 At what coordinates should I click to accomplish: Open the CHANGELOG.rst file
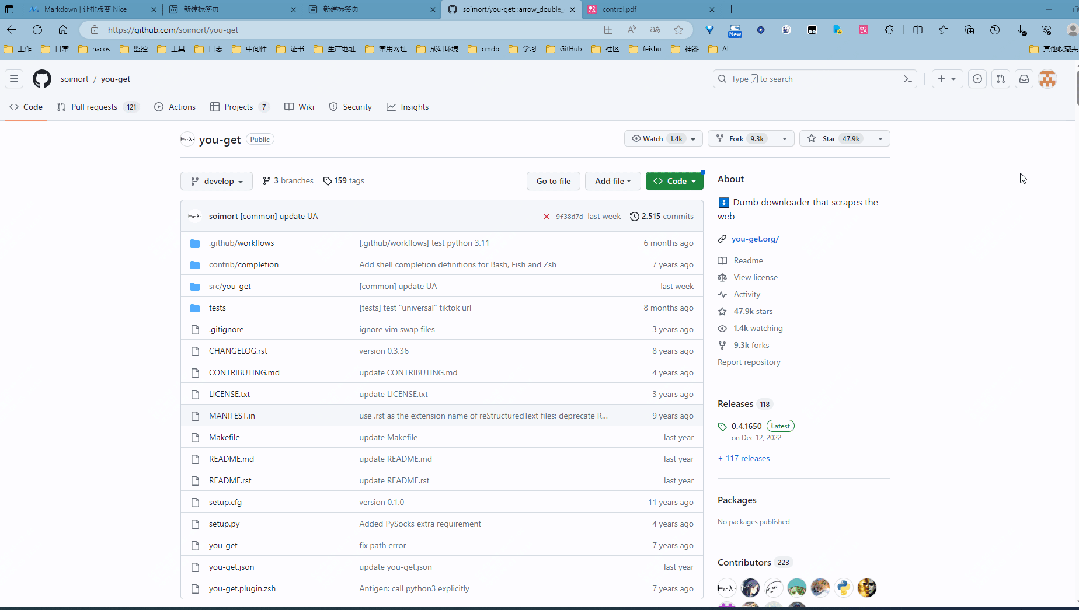238,351
